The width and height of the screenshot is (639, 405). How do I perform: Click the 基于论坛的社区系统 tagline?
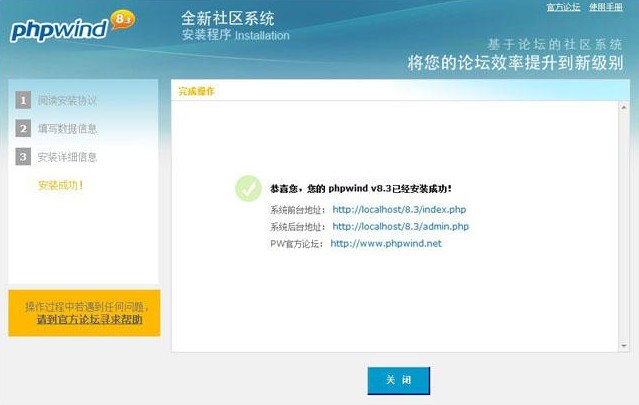click(x=555, y=44)
